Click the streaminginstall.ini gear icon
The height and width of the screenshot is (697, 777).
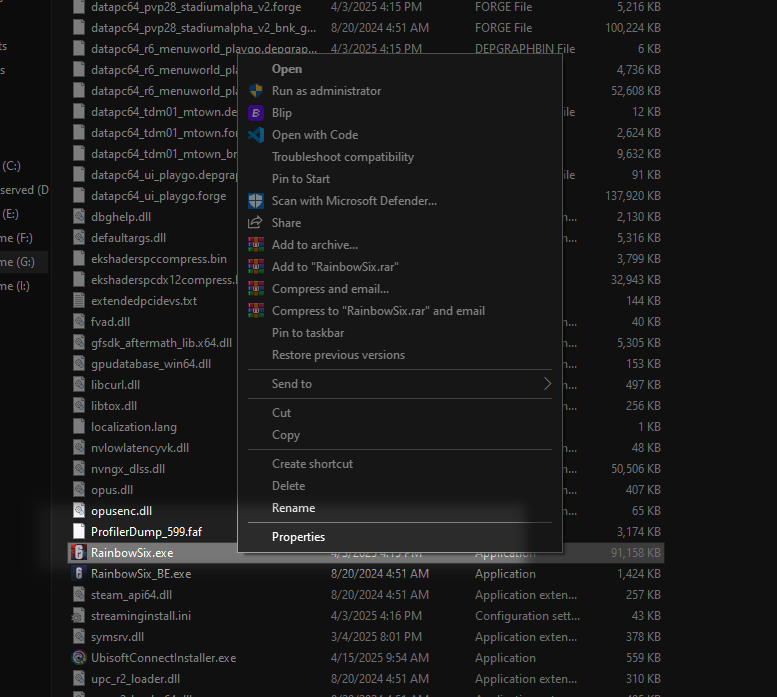(x=78, y=616)
